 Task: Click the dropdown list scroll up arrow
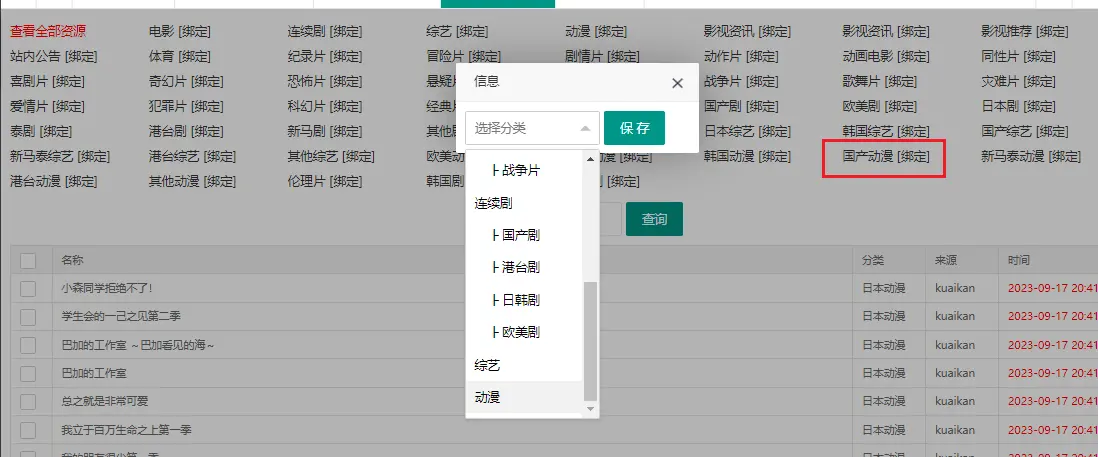click(590, 159)
